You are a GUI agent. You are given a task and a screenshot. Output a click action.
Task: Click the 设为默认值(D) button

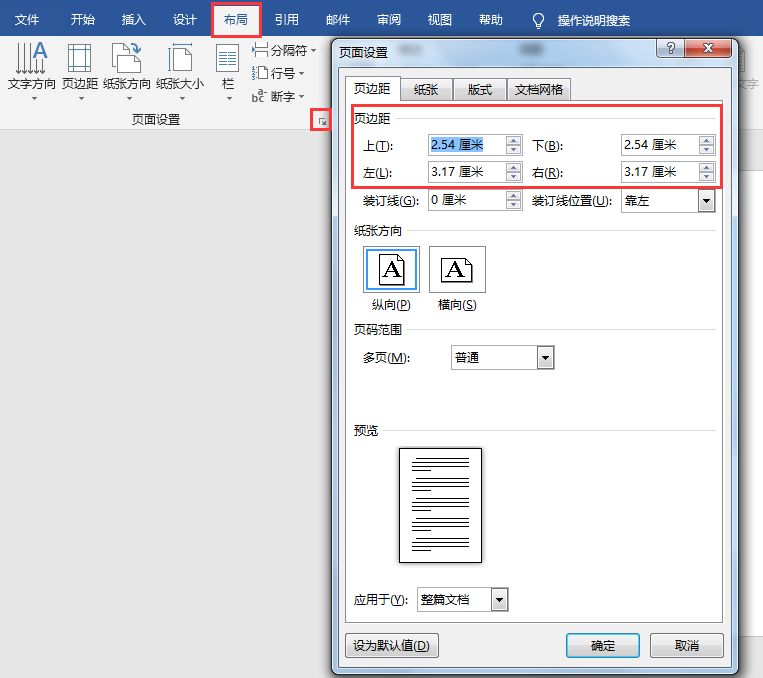[392, 645]
